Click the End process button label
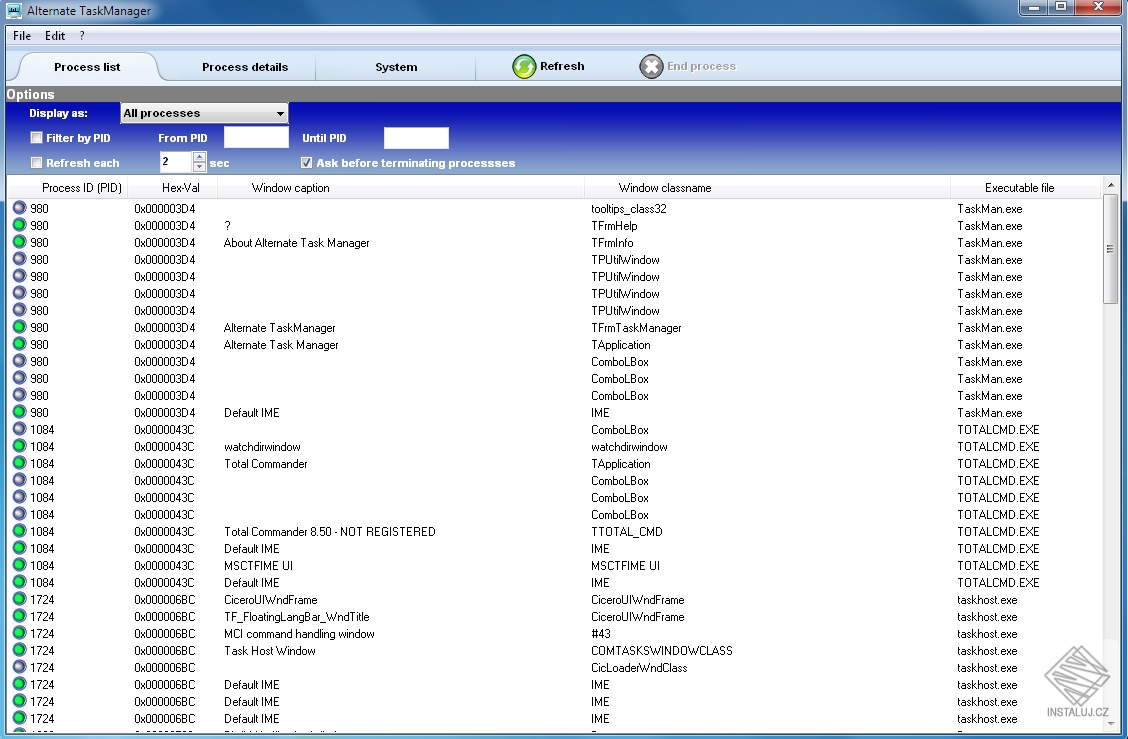This screenshot has width=1128, height=739. [x=701, y=66]
